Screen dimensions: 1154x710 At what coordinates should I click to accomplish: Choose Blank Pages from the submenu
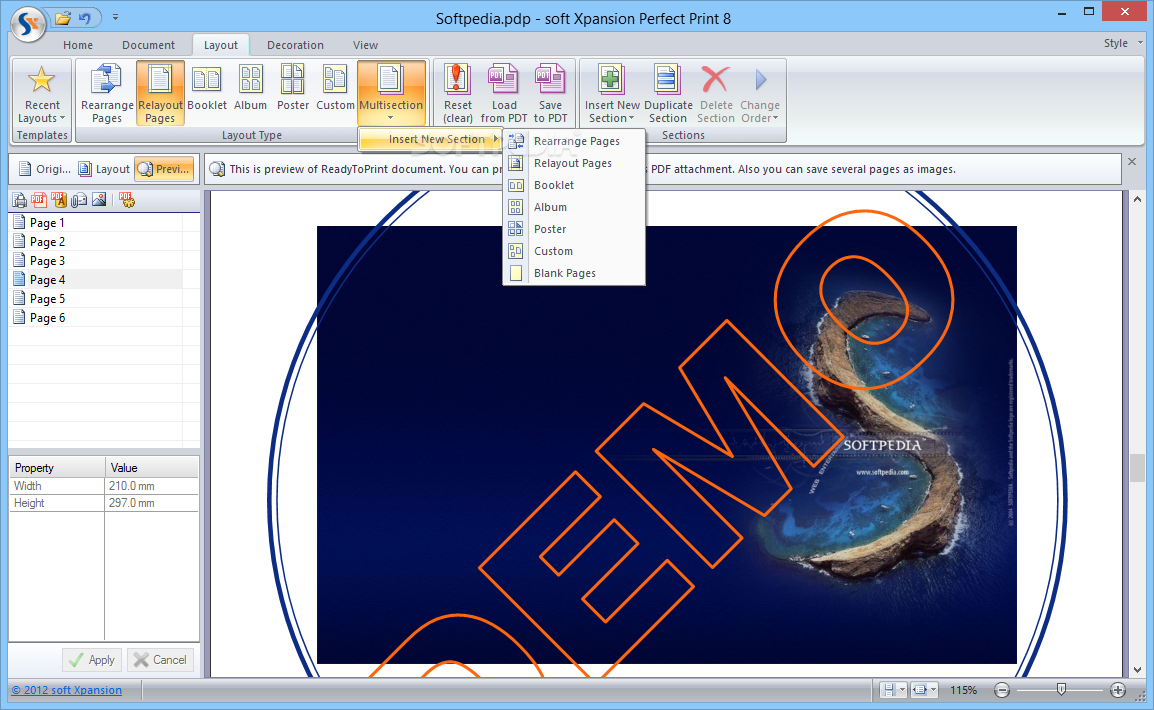point(575,274)
